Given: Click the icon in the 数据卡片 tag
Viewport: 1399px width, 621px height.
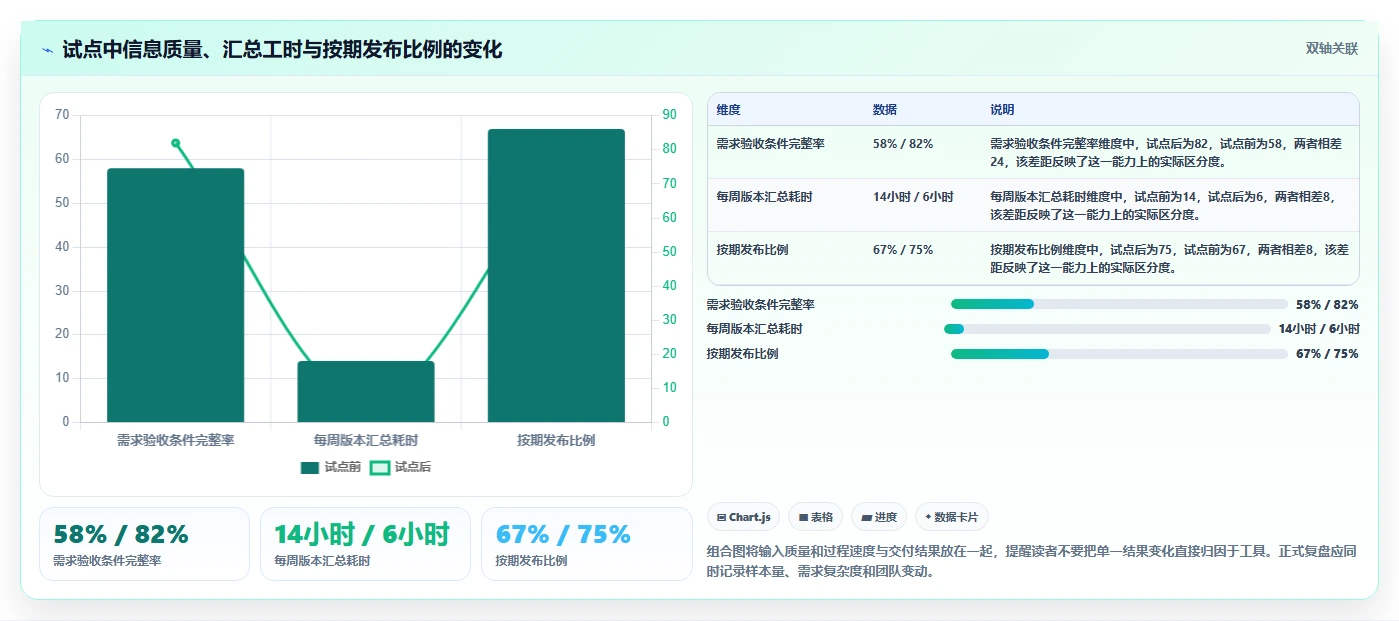Looking at the screenshot, I should click(928, 517).
